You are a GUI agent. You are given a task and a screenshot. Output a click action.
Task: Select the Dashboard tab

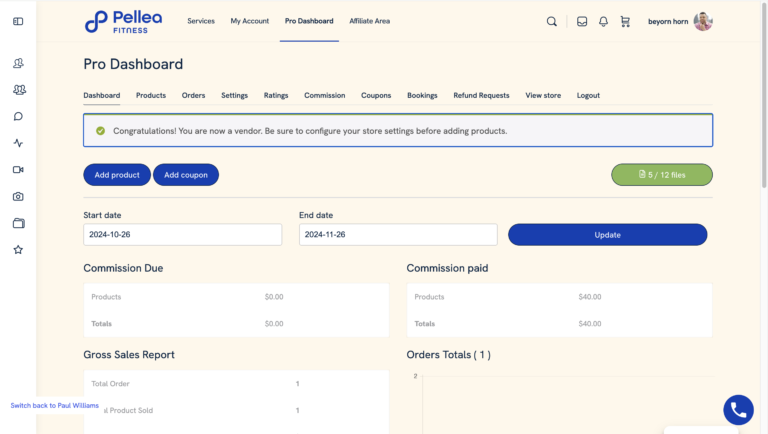tap(101, 96)
